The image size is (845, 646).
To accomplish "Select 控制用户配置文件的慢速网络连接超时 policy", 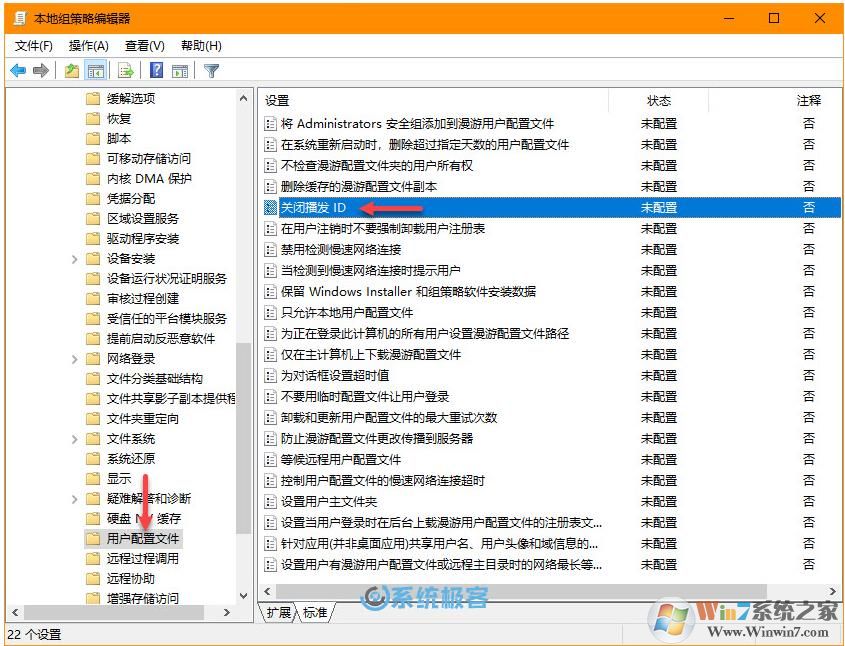I will click(x=383, y=481).
